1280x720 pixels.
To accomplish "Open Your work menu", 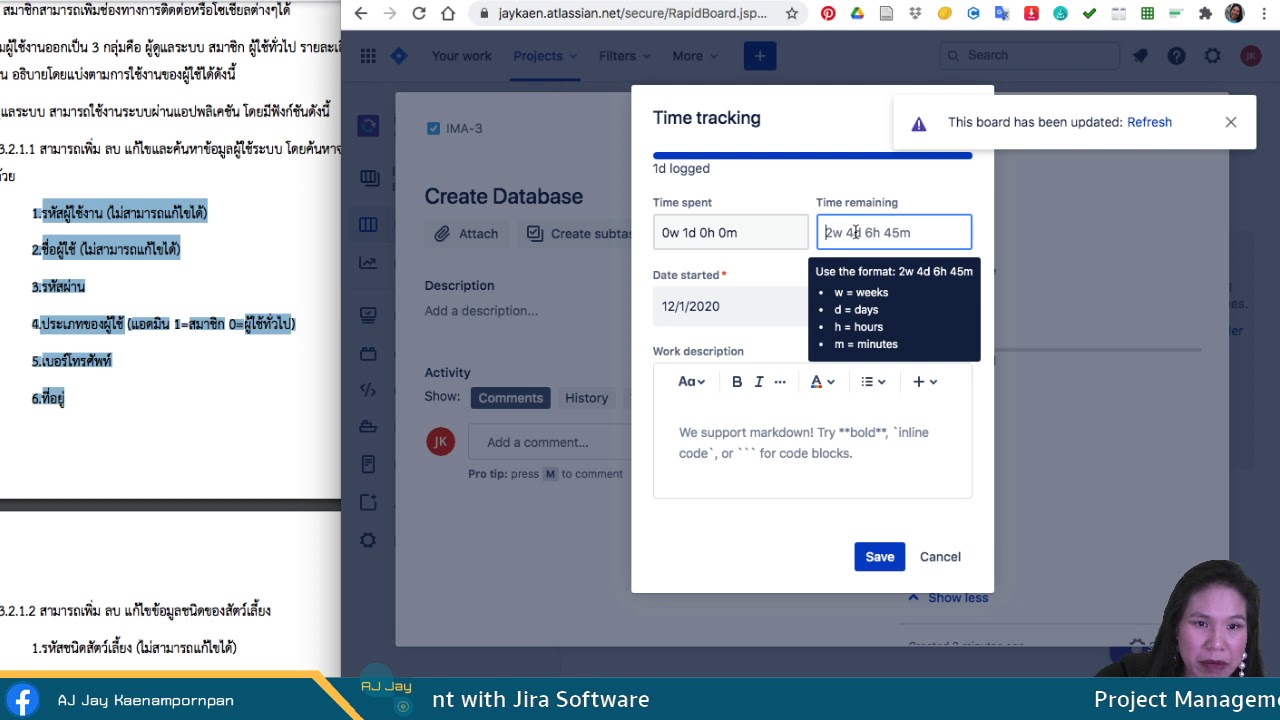I will [x=461, y=56].
